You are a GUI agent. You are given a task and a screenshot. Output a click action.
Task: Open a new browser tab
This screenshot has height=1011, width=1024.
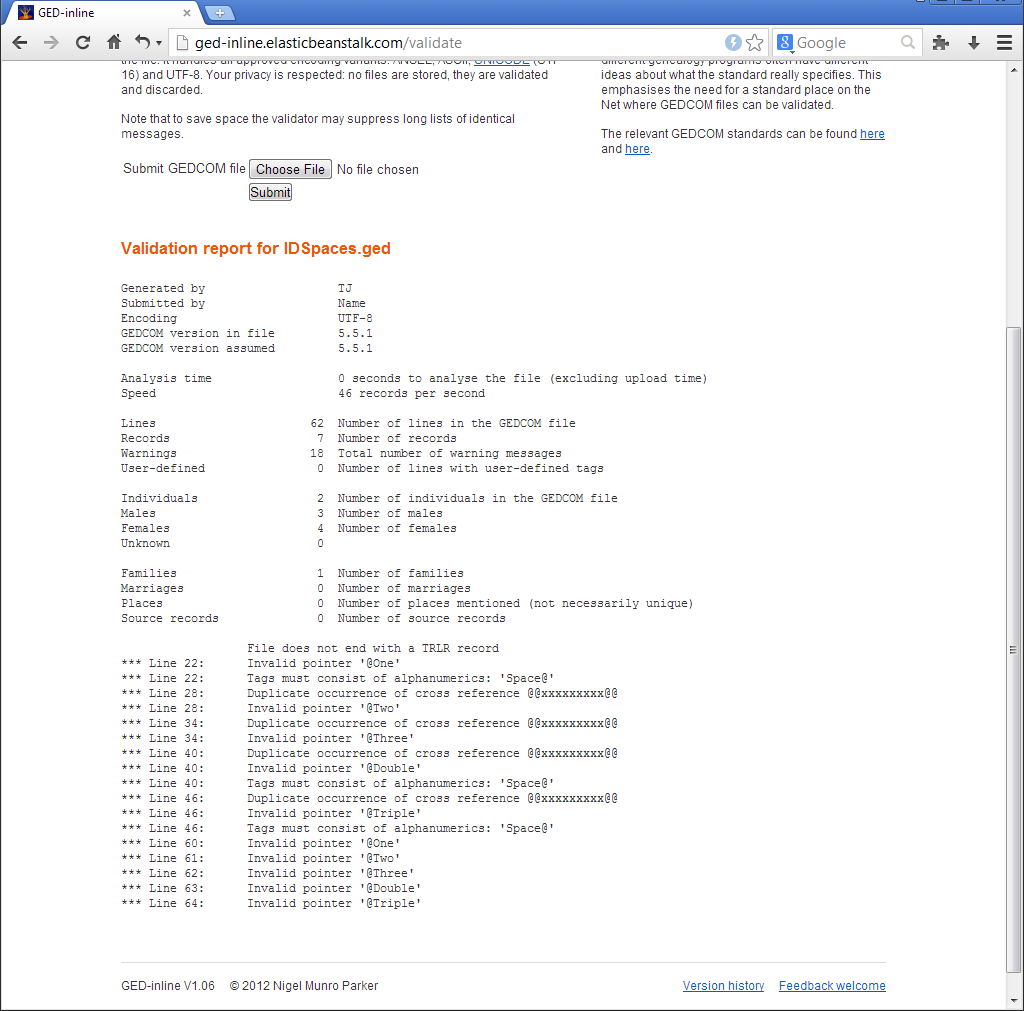[219, 13]
